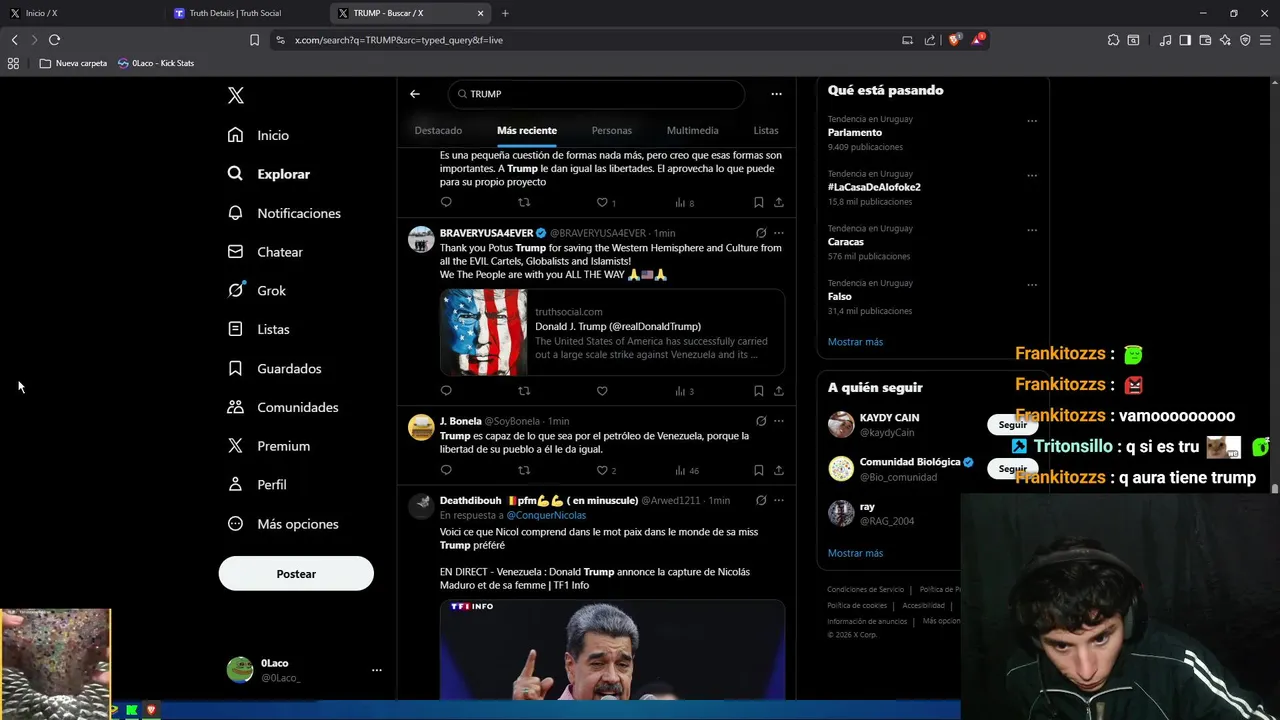Open the Parlamento trending topic
Image resolution: width=1280 pixels, height=720 pixels.
[x=855, y=132]
